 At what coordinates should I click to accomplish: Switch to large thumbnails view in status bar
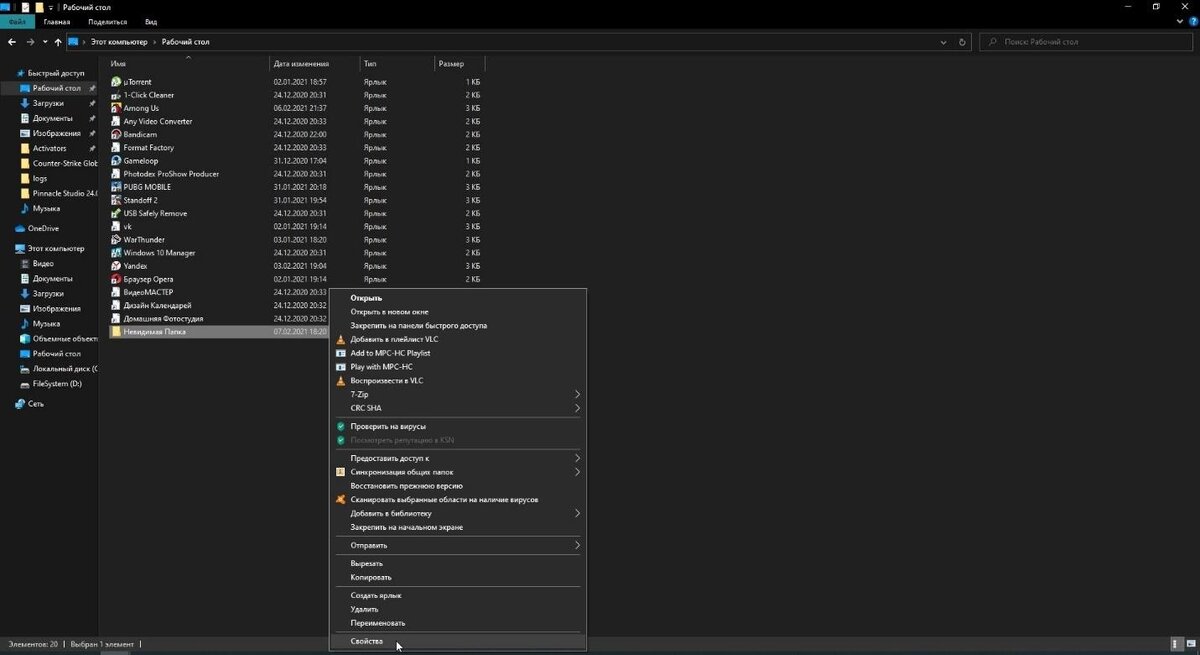point(1190,644)
